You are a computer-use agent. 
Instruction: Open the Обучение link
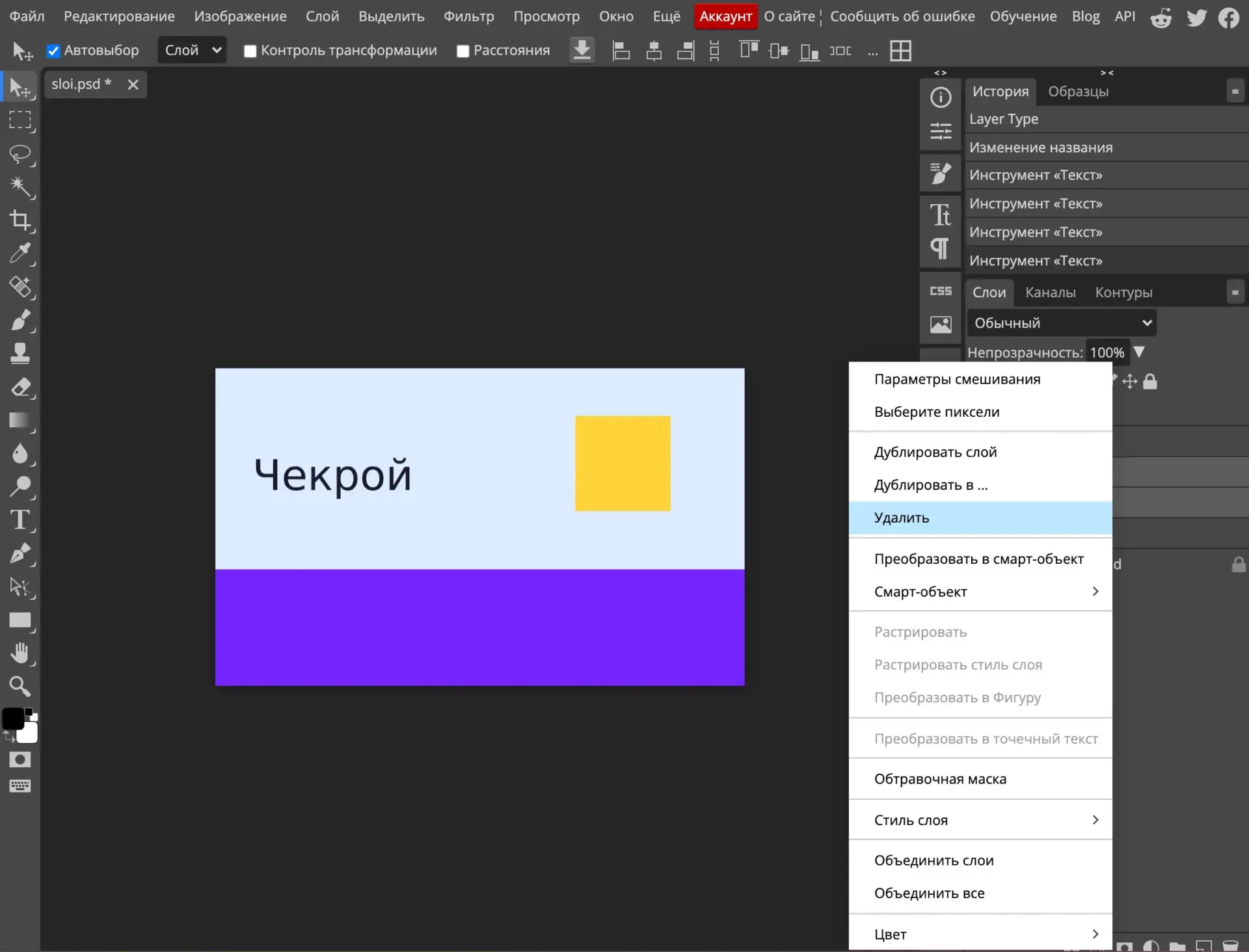click(x=1023, y=16)
